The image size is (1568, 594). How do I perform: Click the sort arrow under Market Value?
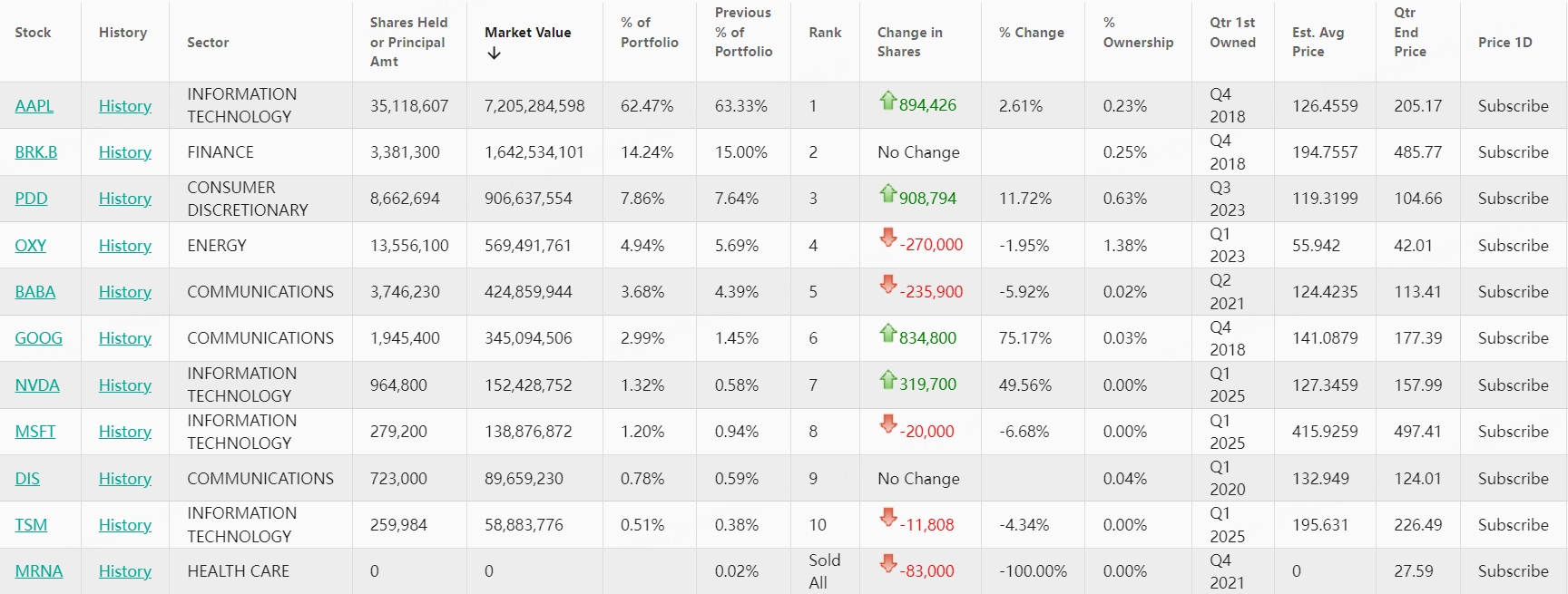coord(494,54)
